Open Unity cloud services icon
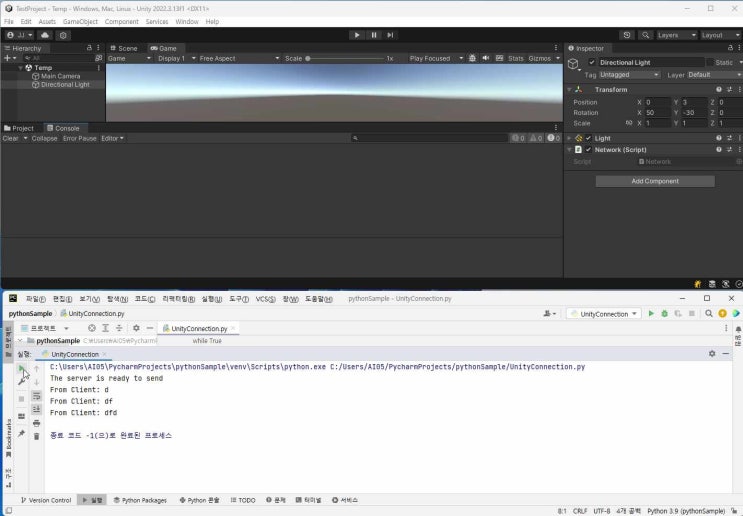The height and width of the screenshot is (516, 743). (44, 35)
